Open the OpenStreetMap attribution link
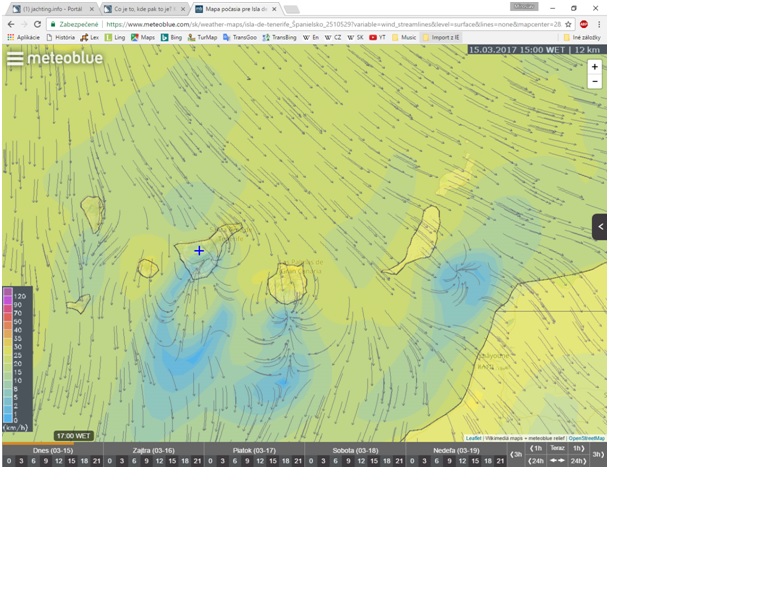 click(587, 438)
